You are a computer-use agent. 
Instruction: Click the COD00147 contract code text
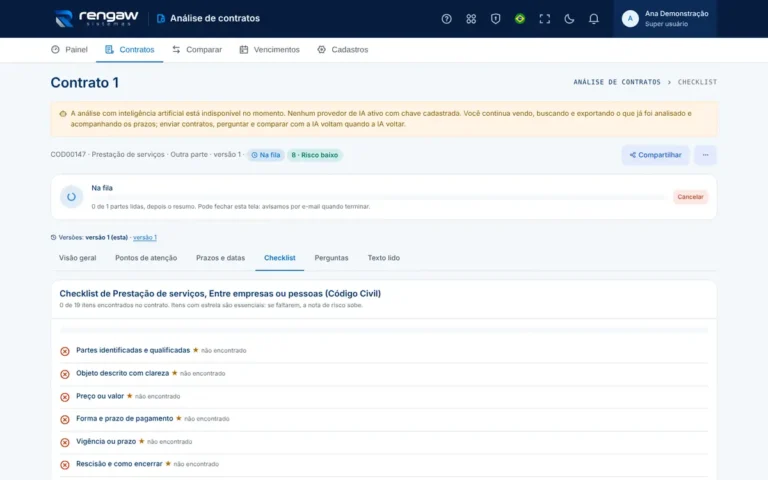click(68, 154)
